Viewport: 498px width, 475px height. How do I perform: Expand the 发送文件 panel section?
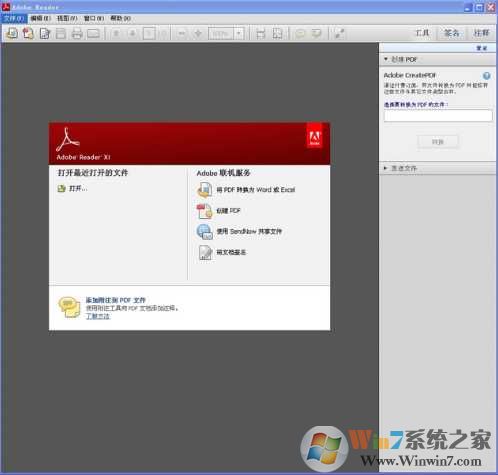tap(386, 168)
